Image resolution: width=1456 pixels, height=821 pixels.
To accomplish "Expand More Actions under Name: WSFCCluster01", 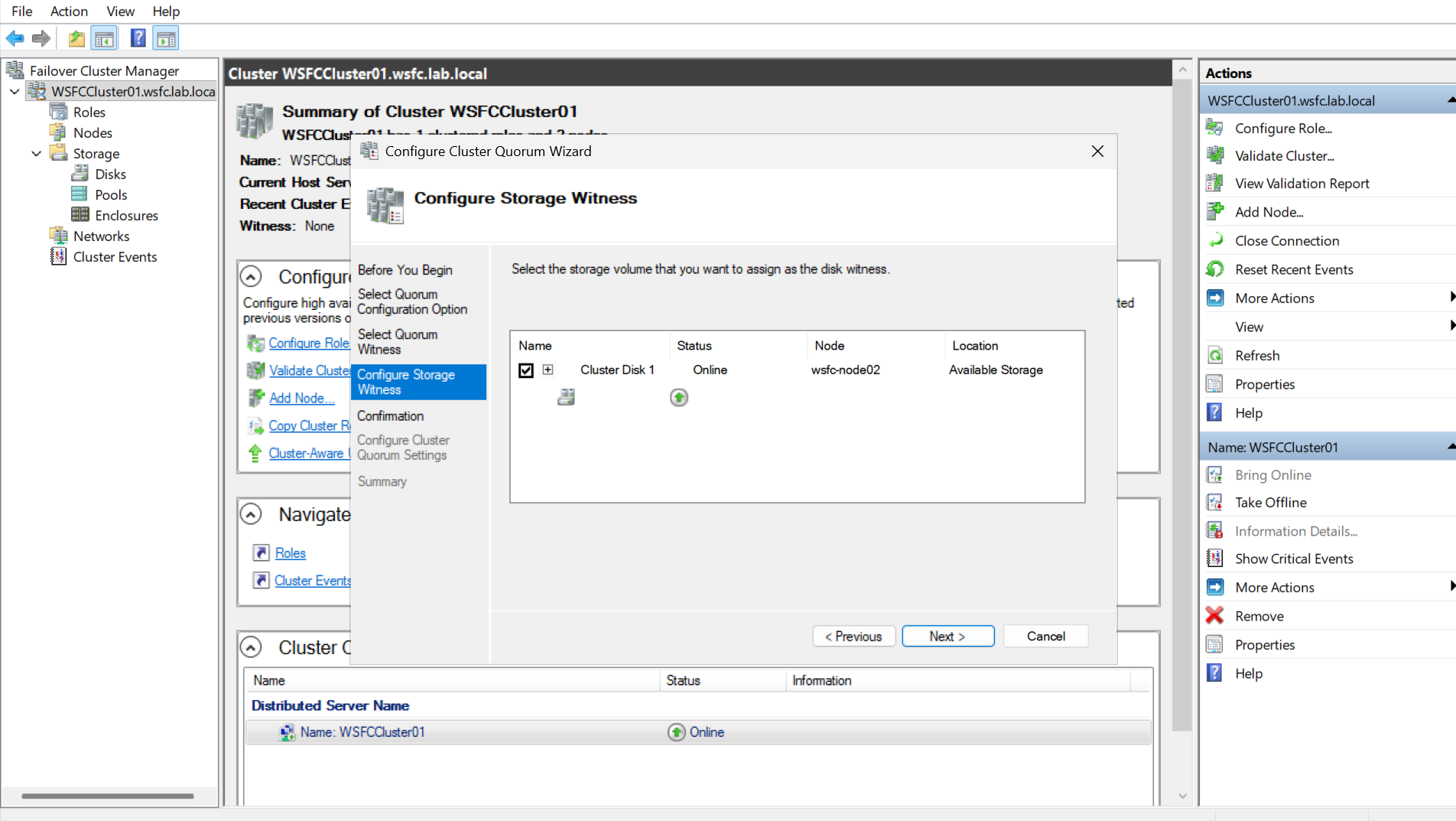I will (1451, 587).
